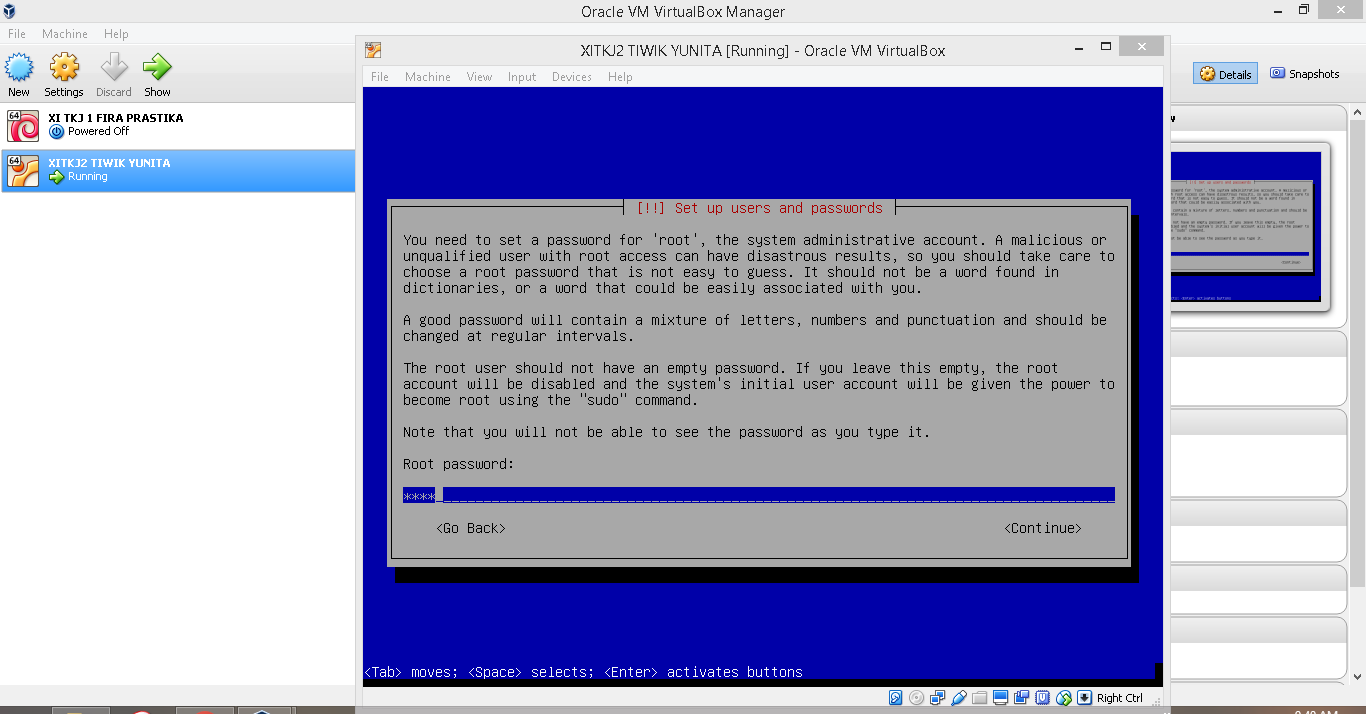Click the mouse integration status icon
1366x714 pixels.
click(1064, 698)
